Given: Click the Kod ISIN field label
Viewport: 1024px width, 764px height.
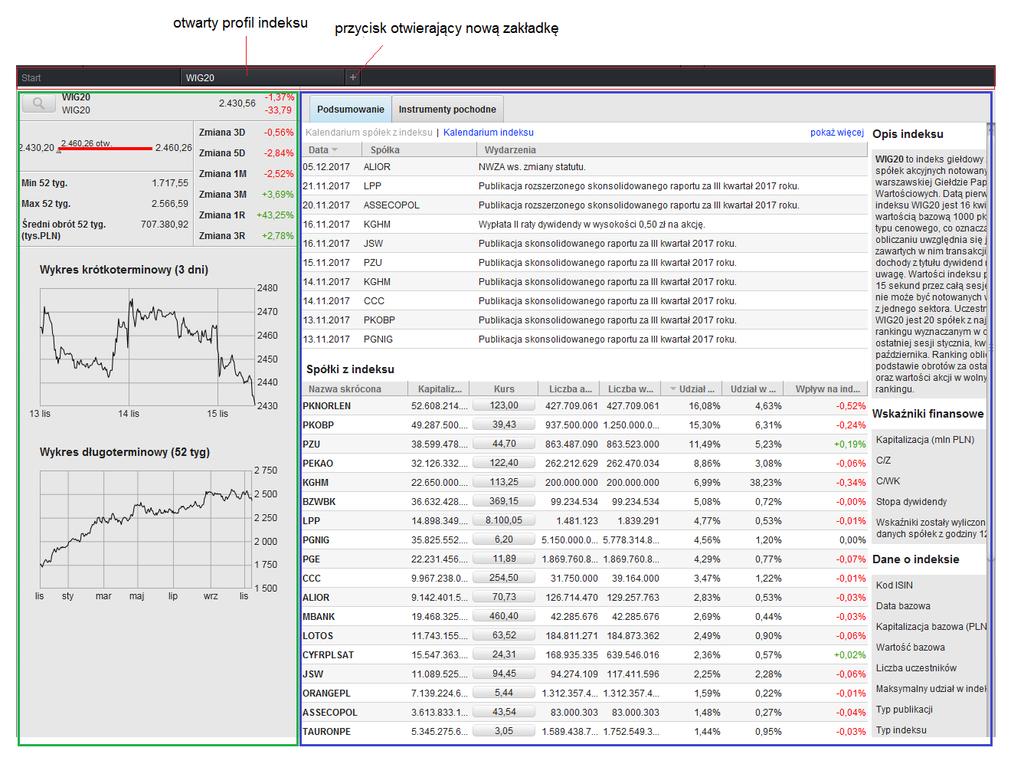Looking at the screenshot, I should click(x=894, y=585).
